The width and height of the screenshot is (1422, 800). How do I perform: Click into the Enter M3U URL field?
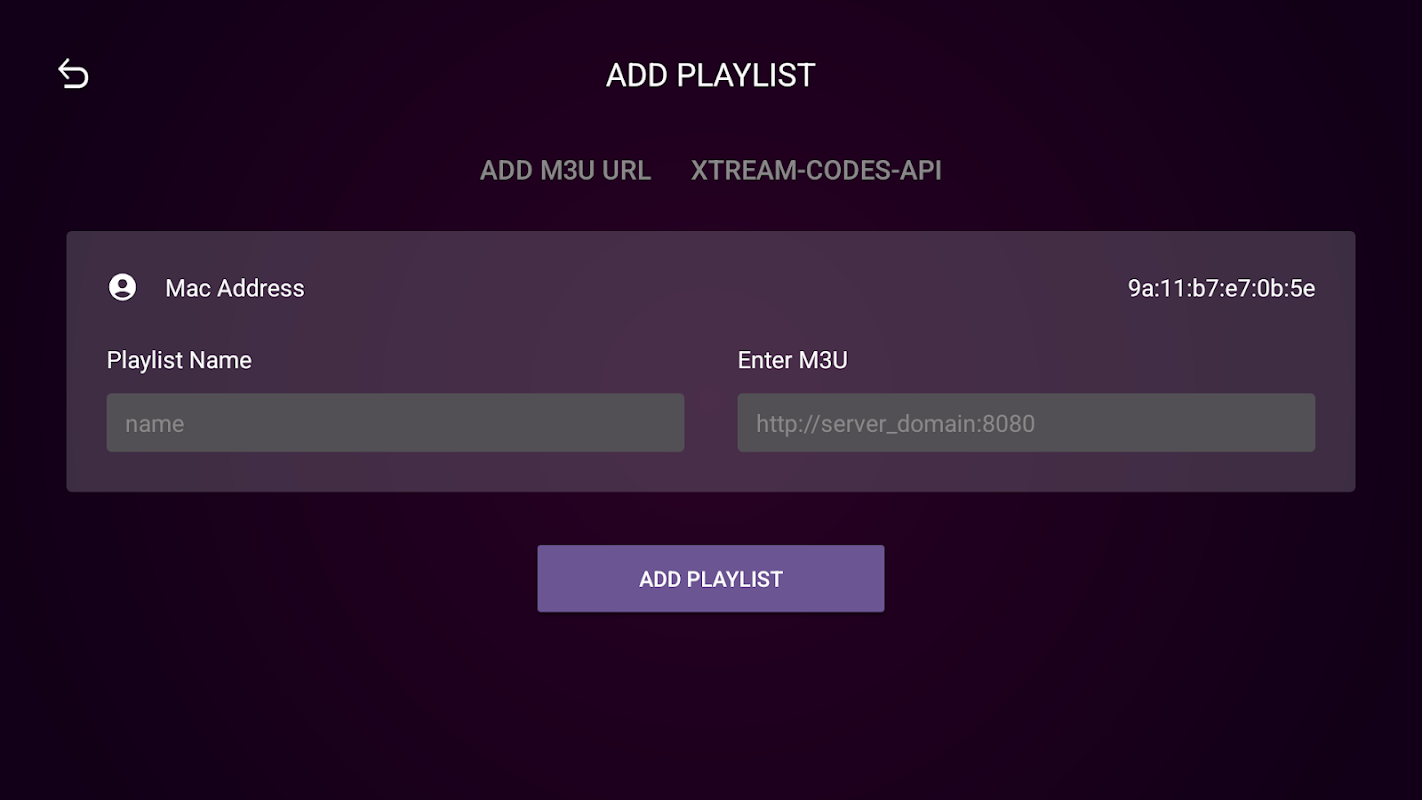tap(1026, 423)
